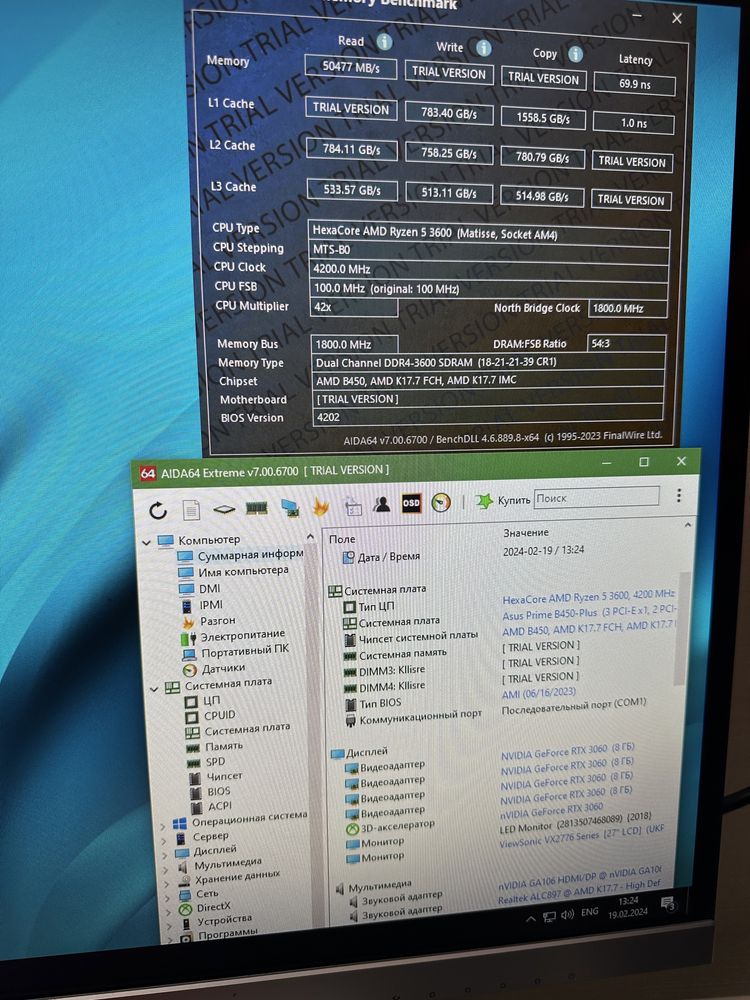The height and width of the screenshot is (1000, 750).
Task: Expand the Мультимедиа tree node
Action: coord(165,869)
